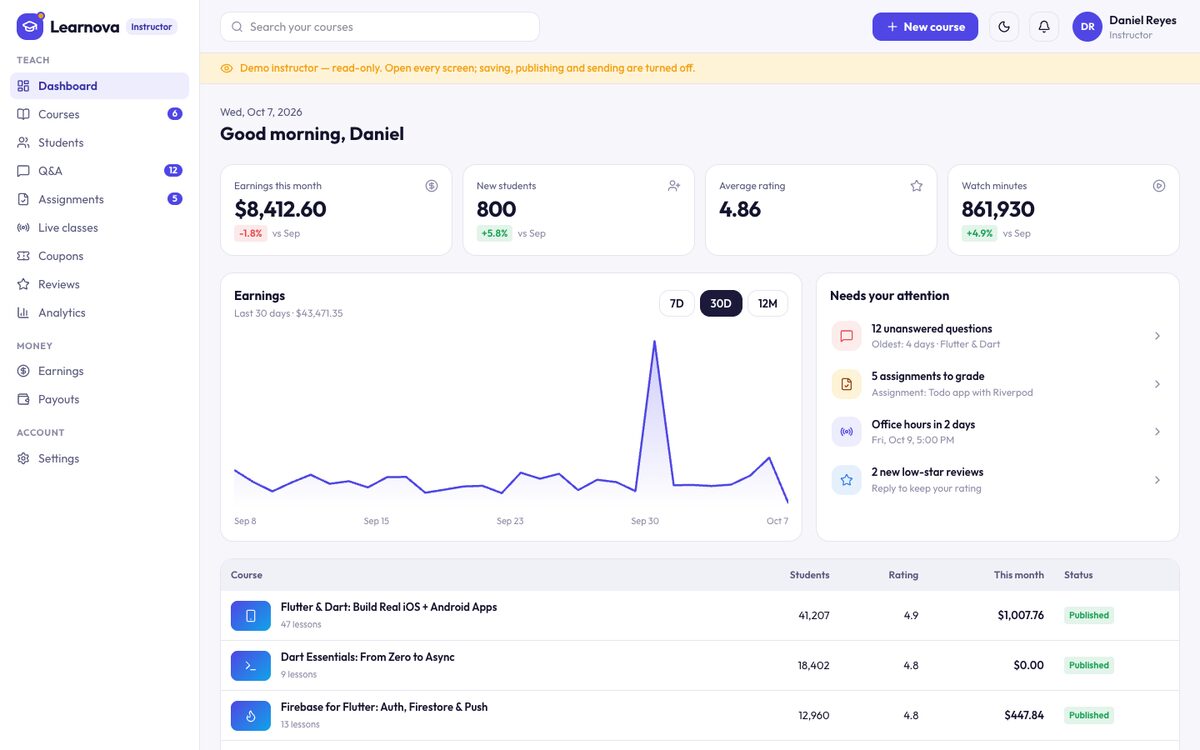Click the dollar icon in Earnings card

[x=431, y=186]
